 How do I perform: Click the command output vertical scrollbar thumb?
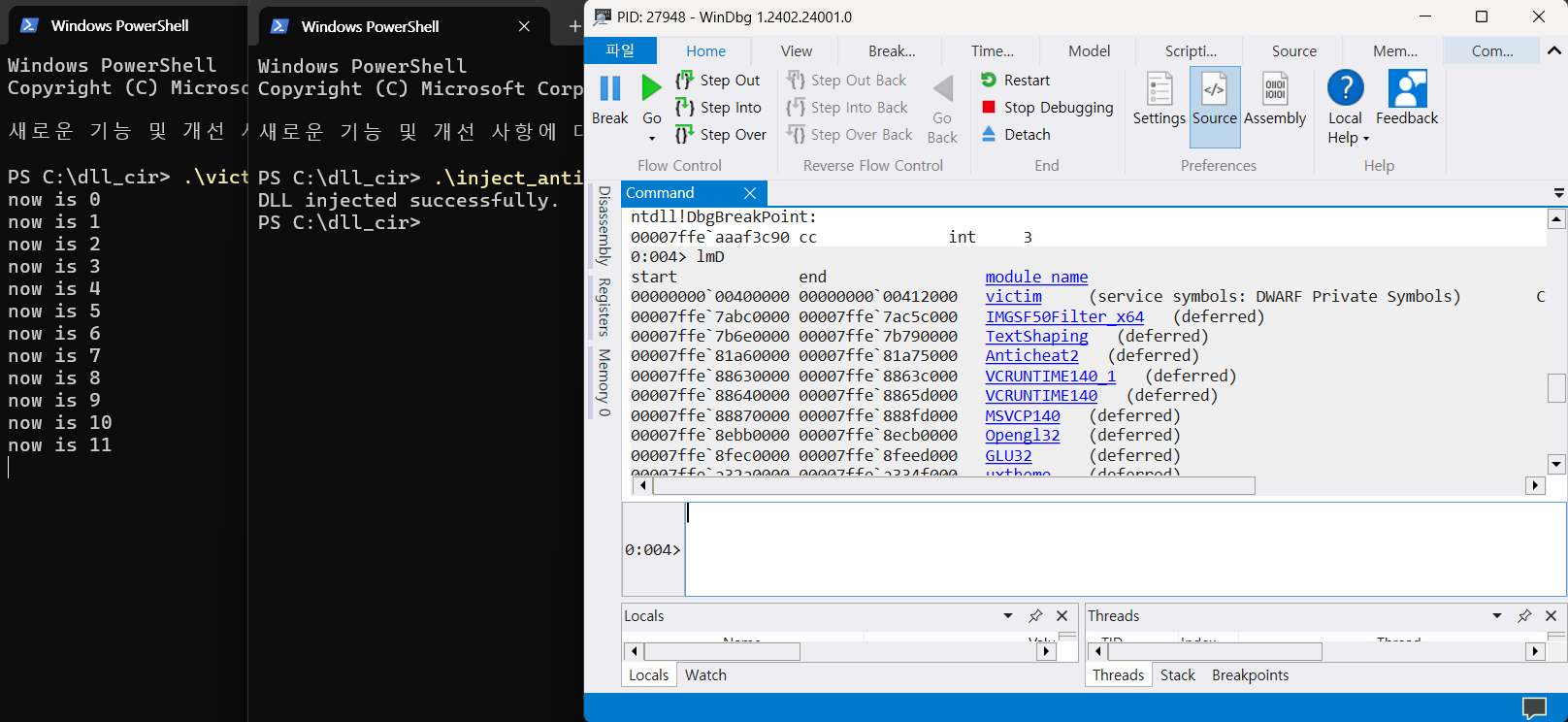[1556, 388]
